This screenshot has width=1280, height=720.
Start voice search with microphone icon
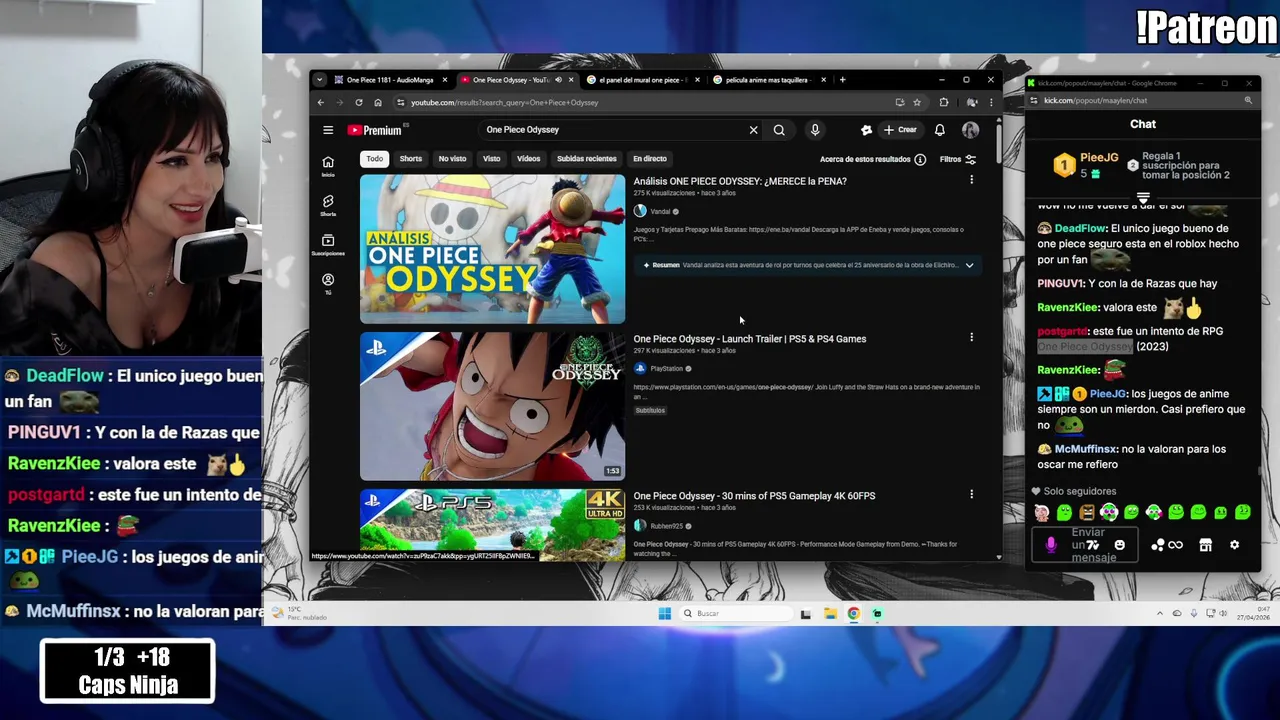click(815, 130)
